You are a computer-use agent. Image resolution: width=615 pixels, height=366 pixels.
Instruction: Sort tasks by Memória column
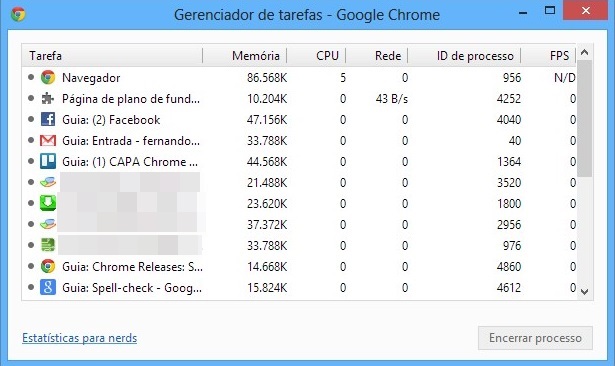(245, 56)
